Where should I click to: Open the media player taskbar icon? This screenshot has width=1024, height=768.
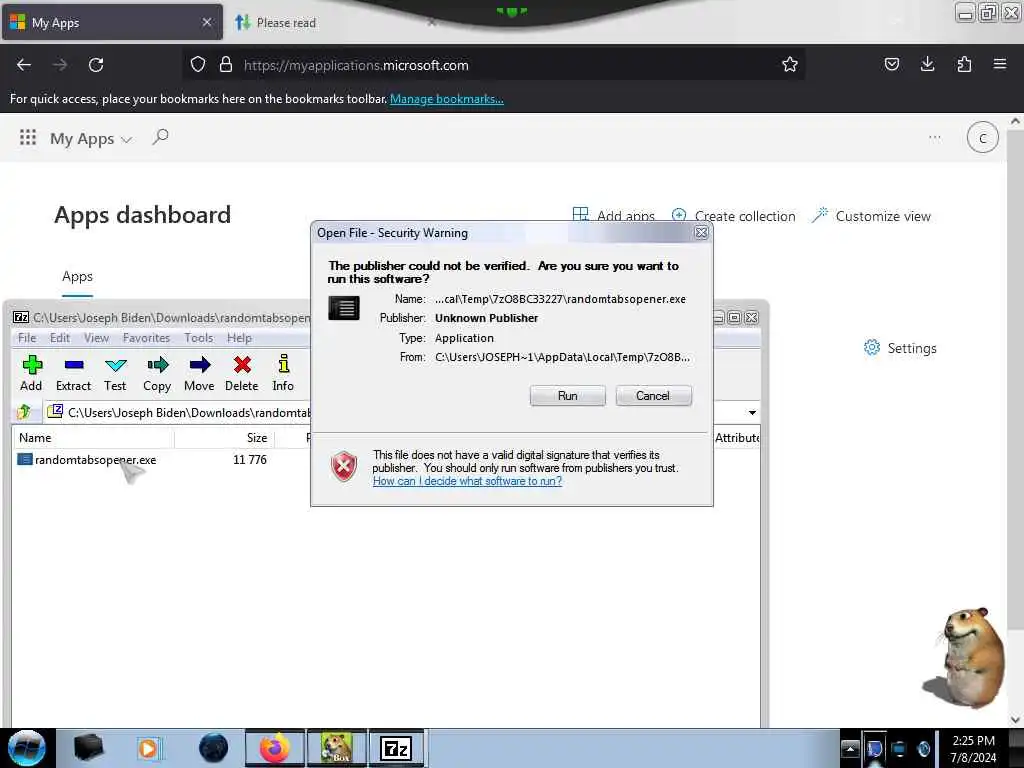click(x=149, y=748)
